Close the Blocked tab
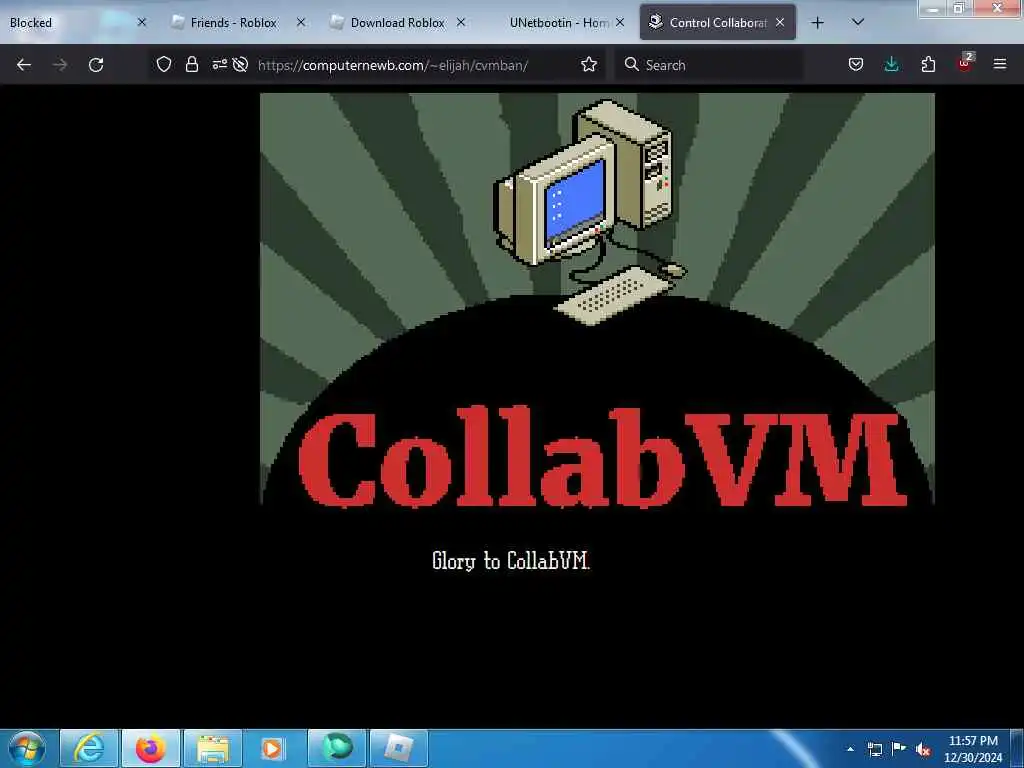Image resolution: width=1024 pixels, height=768 pixels. [x=142, y=22]
